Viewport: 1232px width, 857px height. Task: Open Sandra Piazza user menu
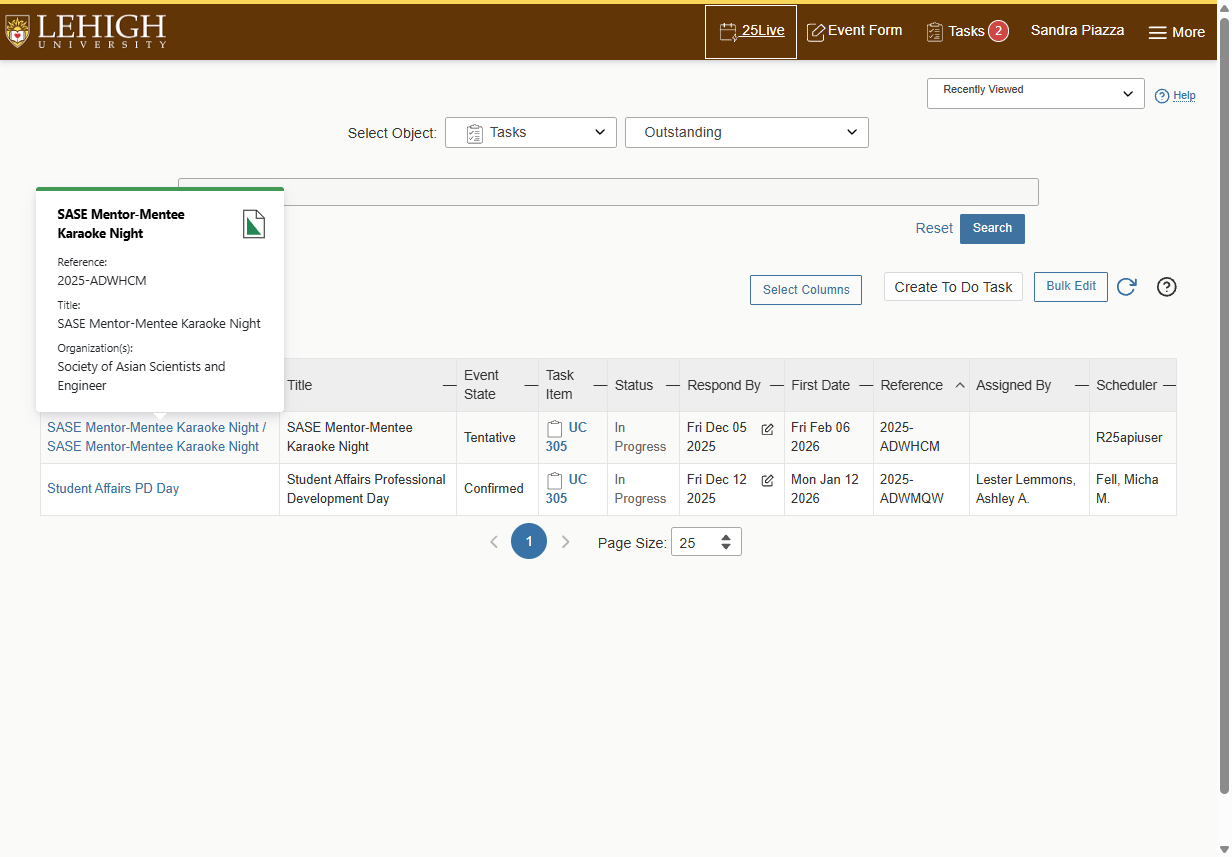(1077, 31)
